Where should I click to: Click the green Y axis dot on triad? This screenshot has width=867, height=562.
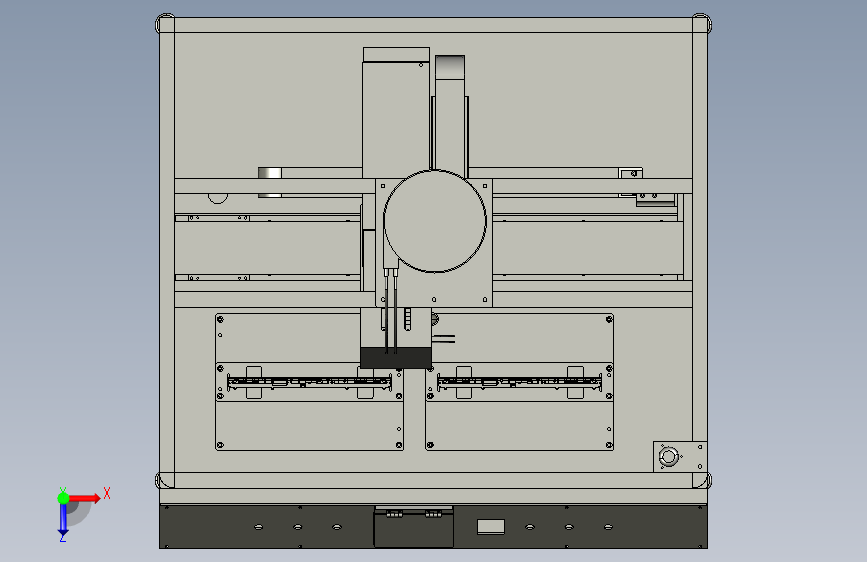63,498
